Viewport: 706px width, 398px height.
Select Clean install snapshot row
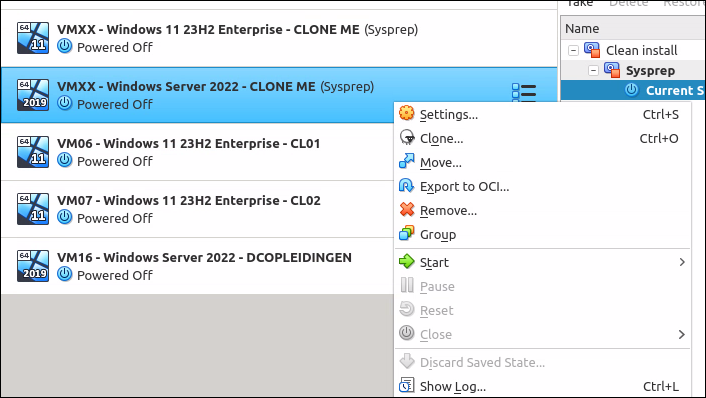click(633, 50)
